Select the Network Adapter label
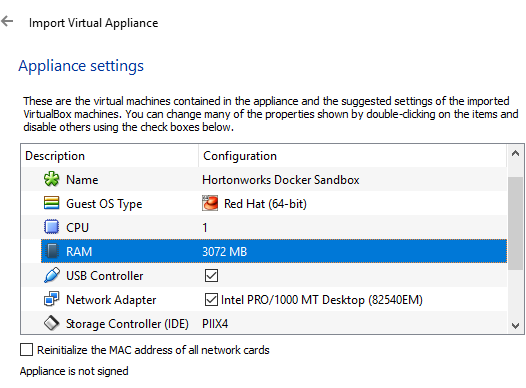Screen dimensions: 526x388 click(x=111, y=300)
